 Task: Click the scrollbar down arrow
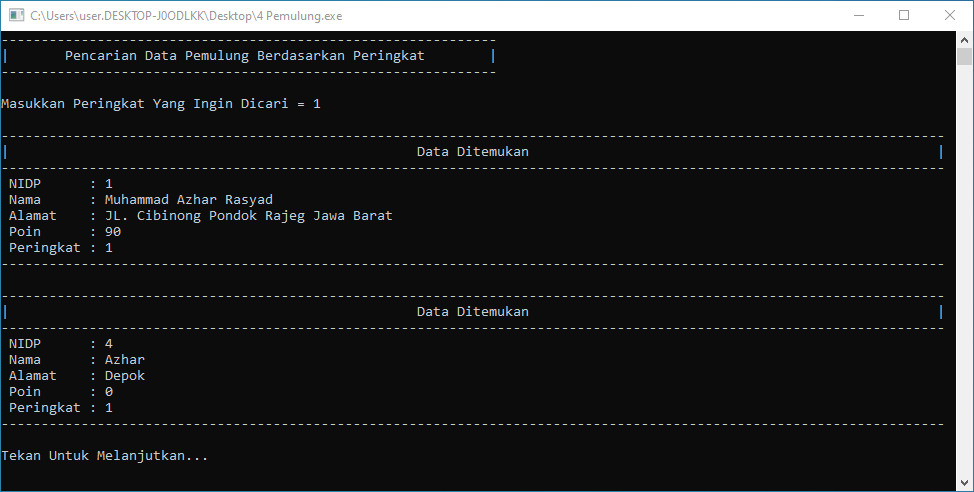tap(964, 482)
